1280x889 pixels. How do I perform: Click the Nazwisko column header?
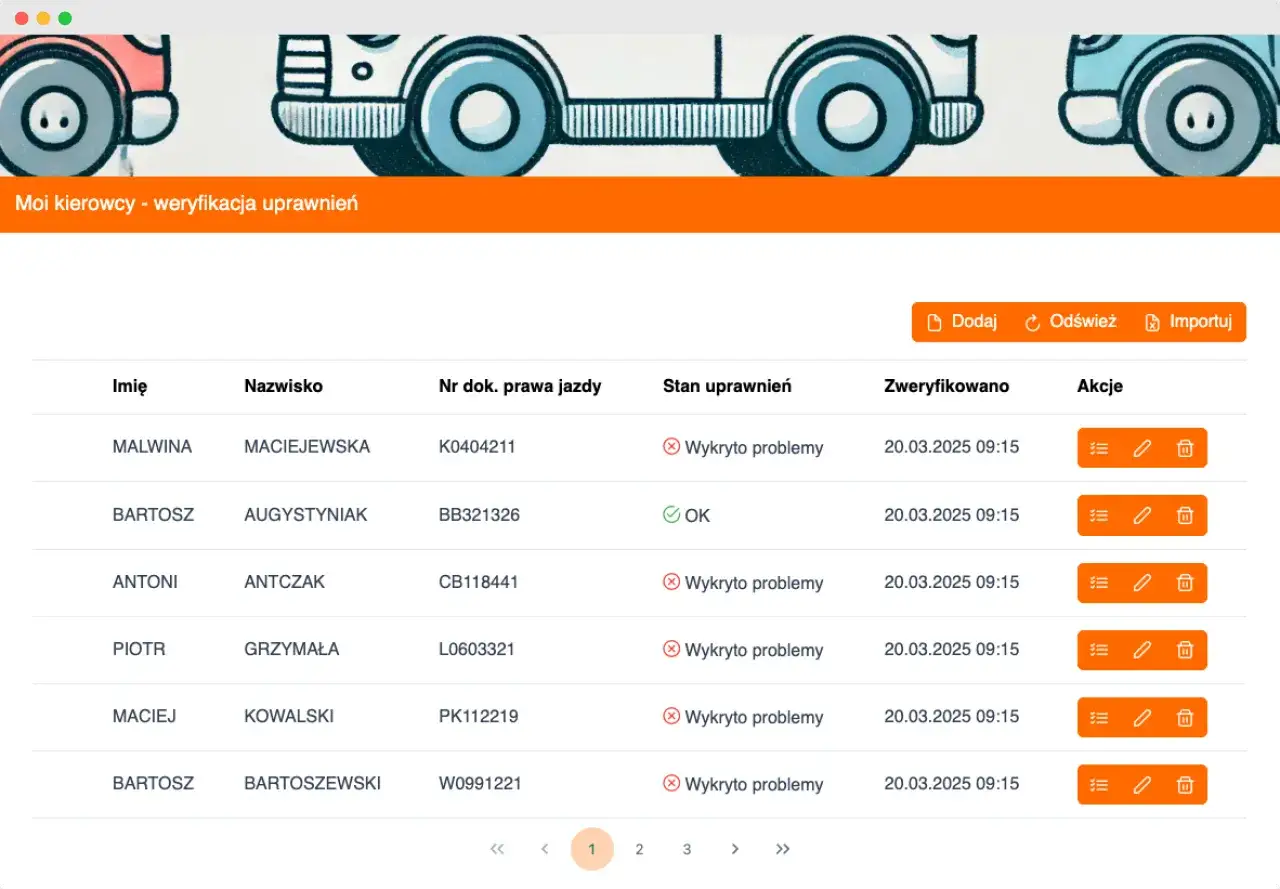[x=283, y=386]
